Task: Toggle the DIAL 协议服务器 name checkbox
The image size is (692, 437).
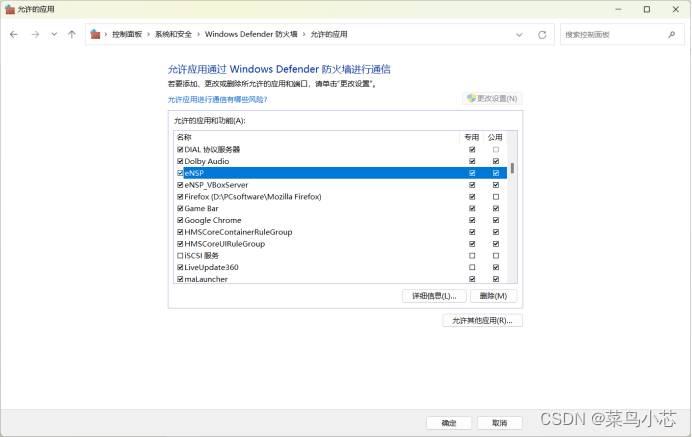Action: point(180,150)
